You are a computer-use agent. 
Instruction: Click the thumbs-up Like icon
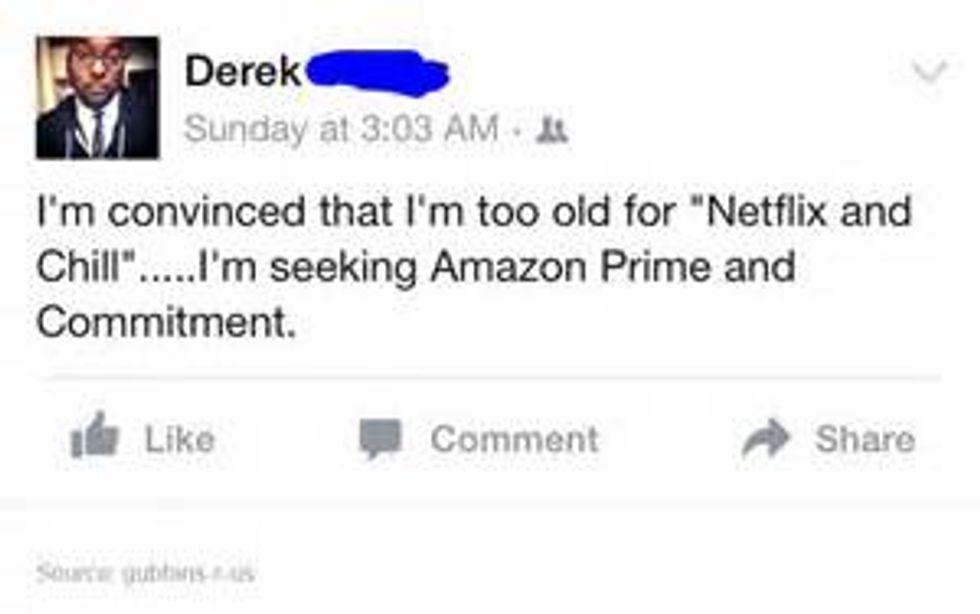tap(95, 438)
